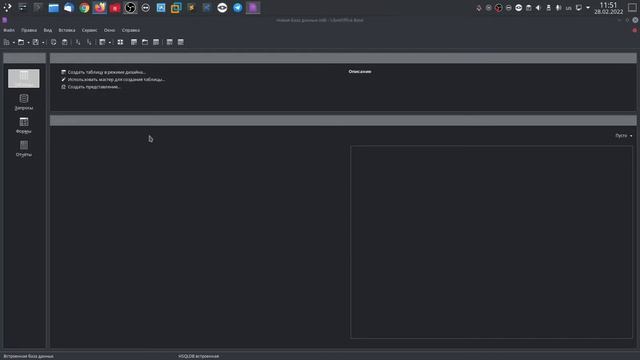Image resolution: width=640 pixels, height=360 pixels.
Task: Open the Формы (Forms) section
Action: (x=24, y=125)
